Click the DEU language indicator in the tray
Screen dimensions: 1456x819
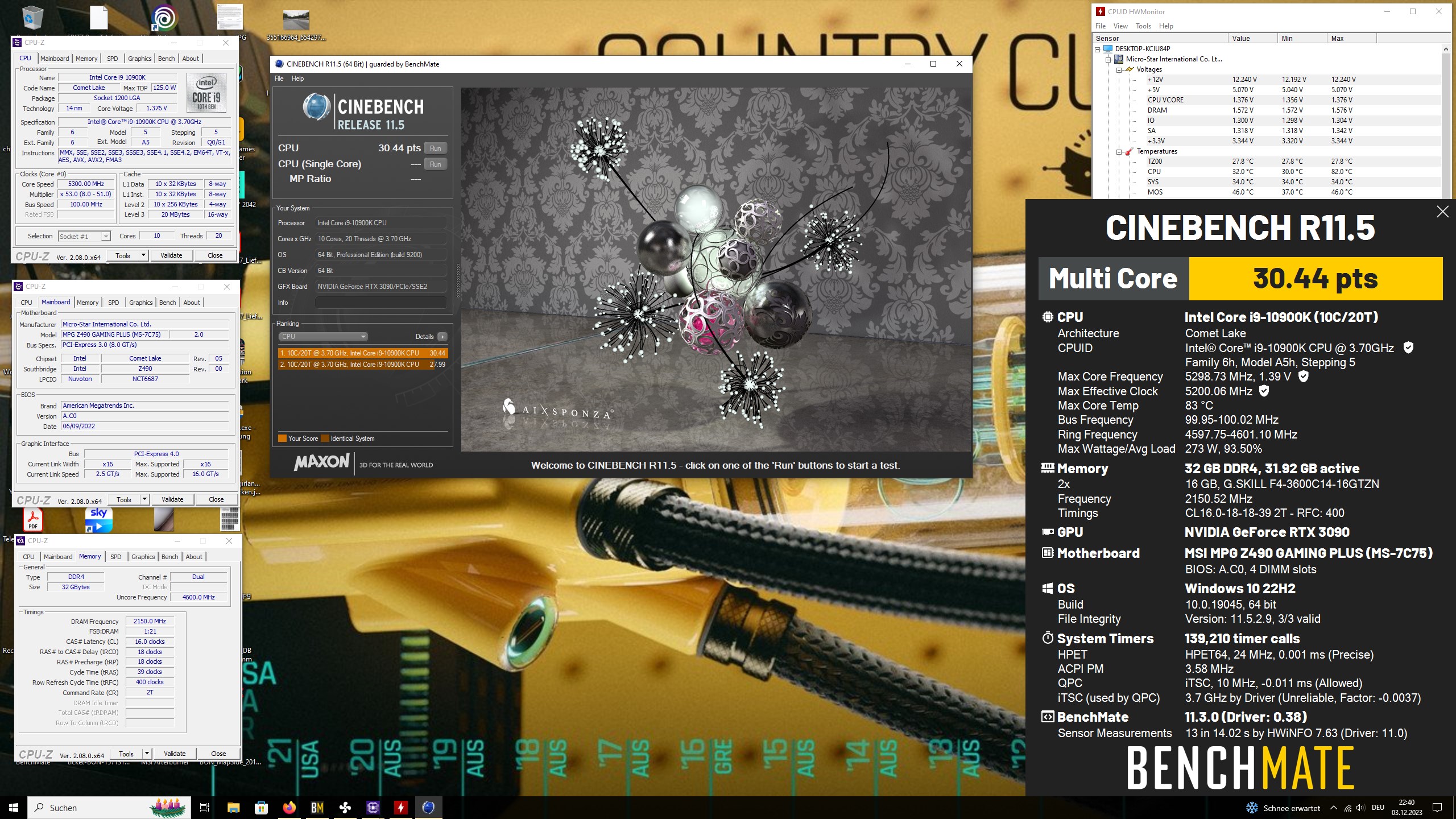1378,808
